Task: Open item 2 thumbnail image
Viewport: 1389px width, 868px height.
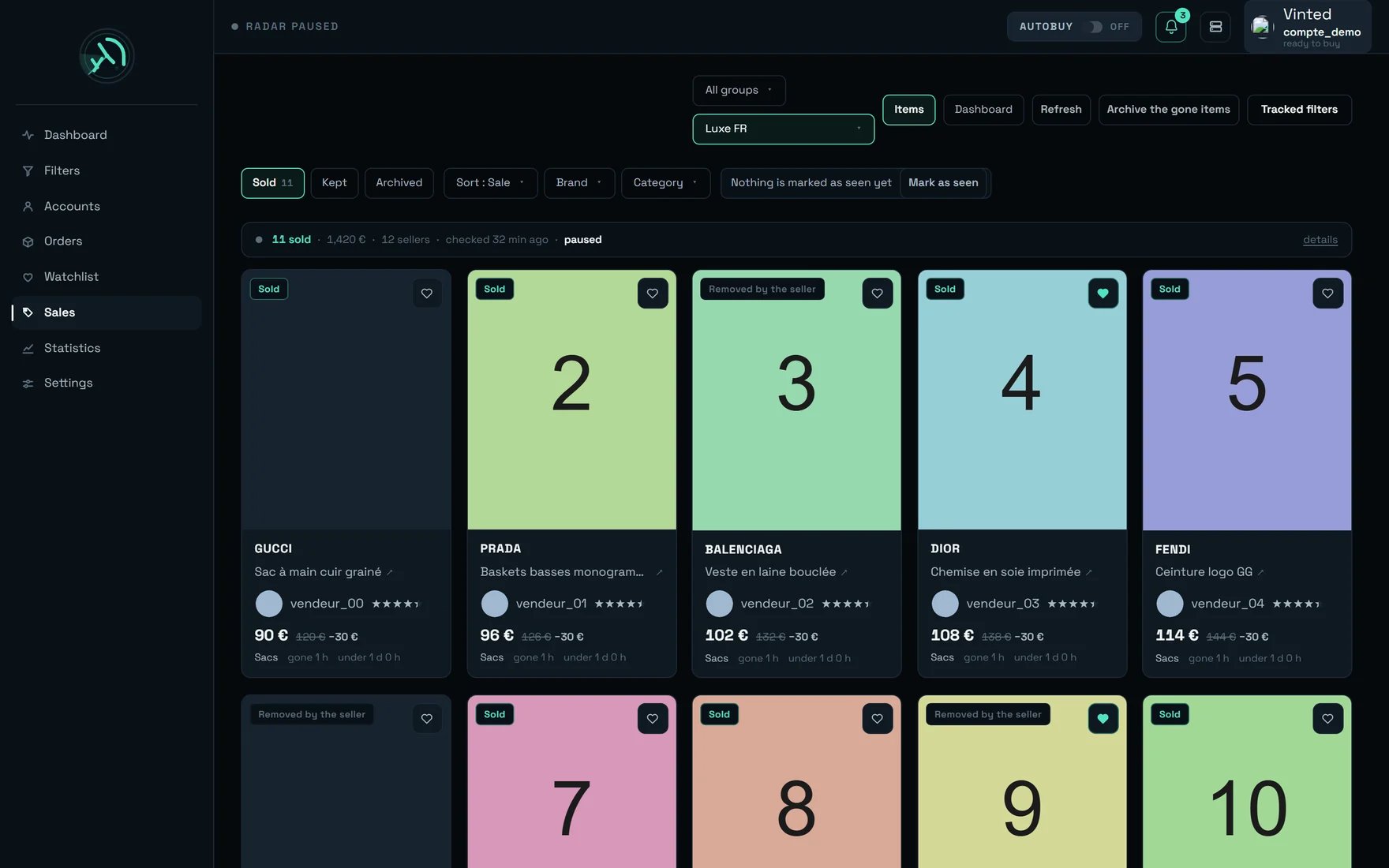Action: click(571, 400)
